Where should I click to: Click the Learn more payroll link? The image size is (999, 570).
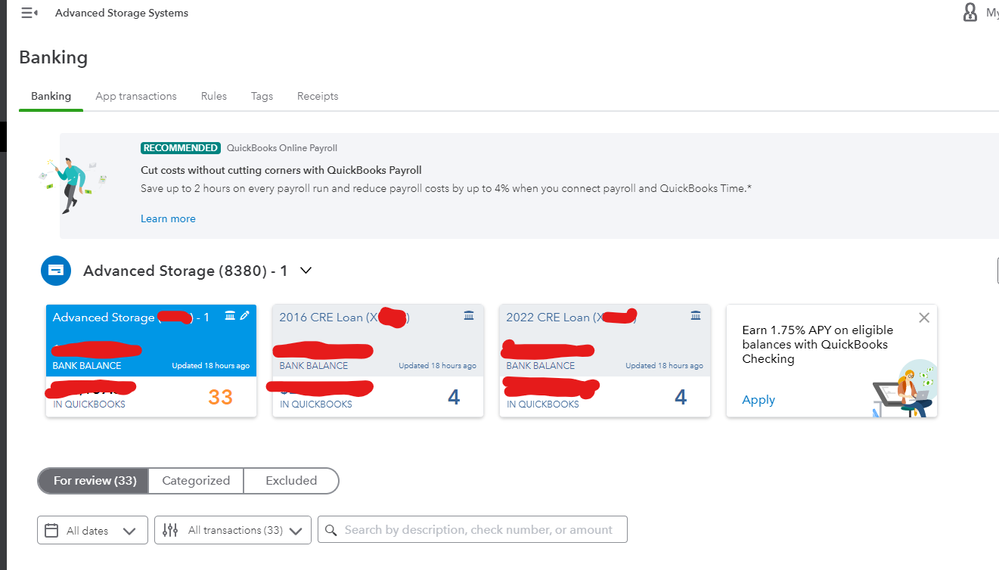pos(168,218)
